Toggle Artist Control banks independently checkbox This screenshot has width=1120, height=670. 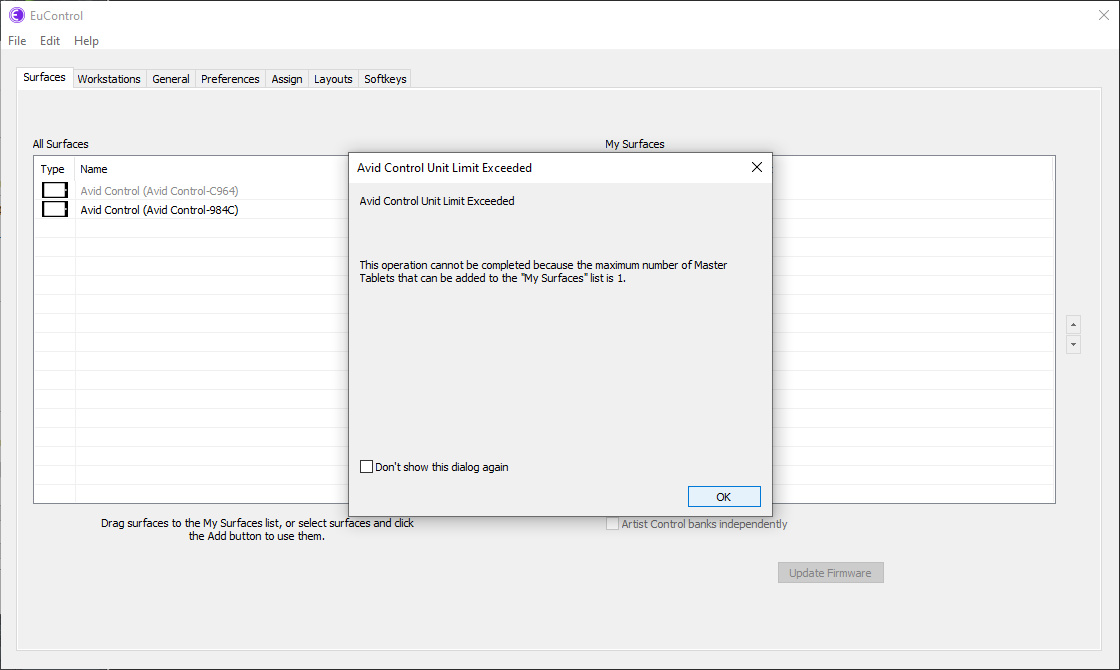(613, 524)
